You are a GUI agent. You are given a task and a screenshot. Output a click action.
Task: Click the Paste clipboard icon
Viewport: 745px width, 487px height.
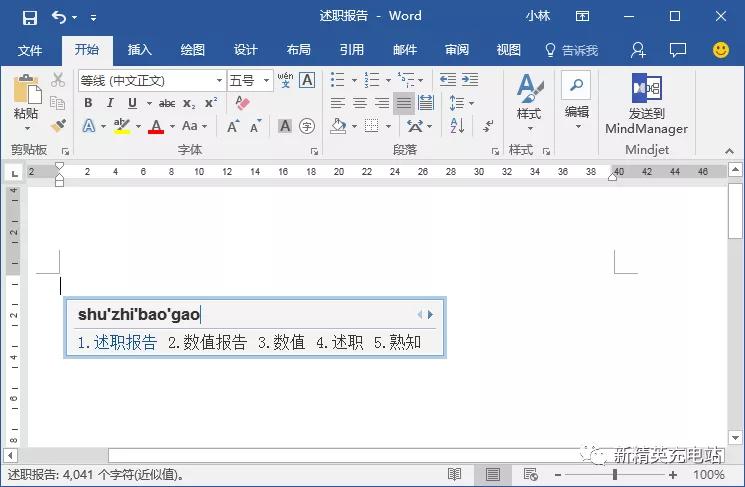click(27, 89)
